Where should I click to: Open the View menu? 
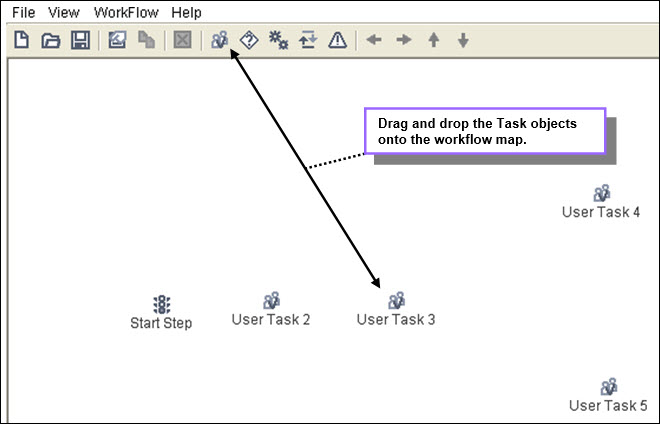(64, 13)
